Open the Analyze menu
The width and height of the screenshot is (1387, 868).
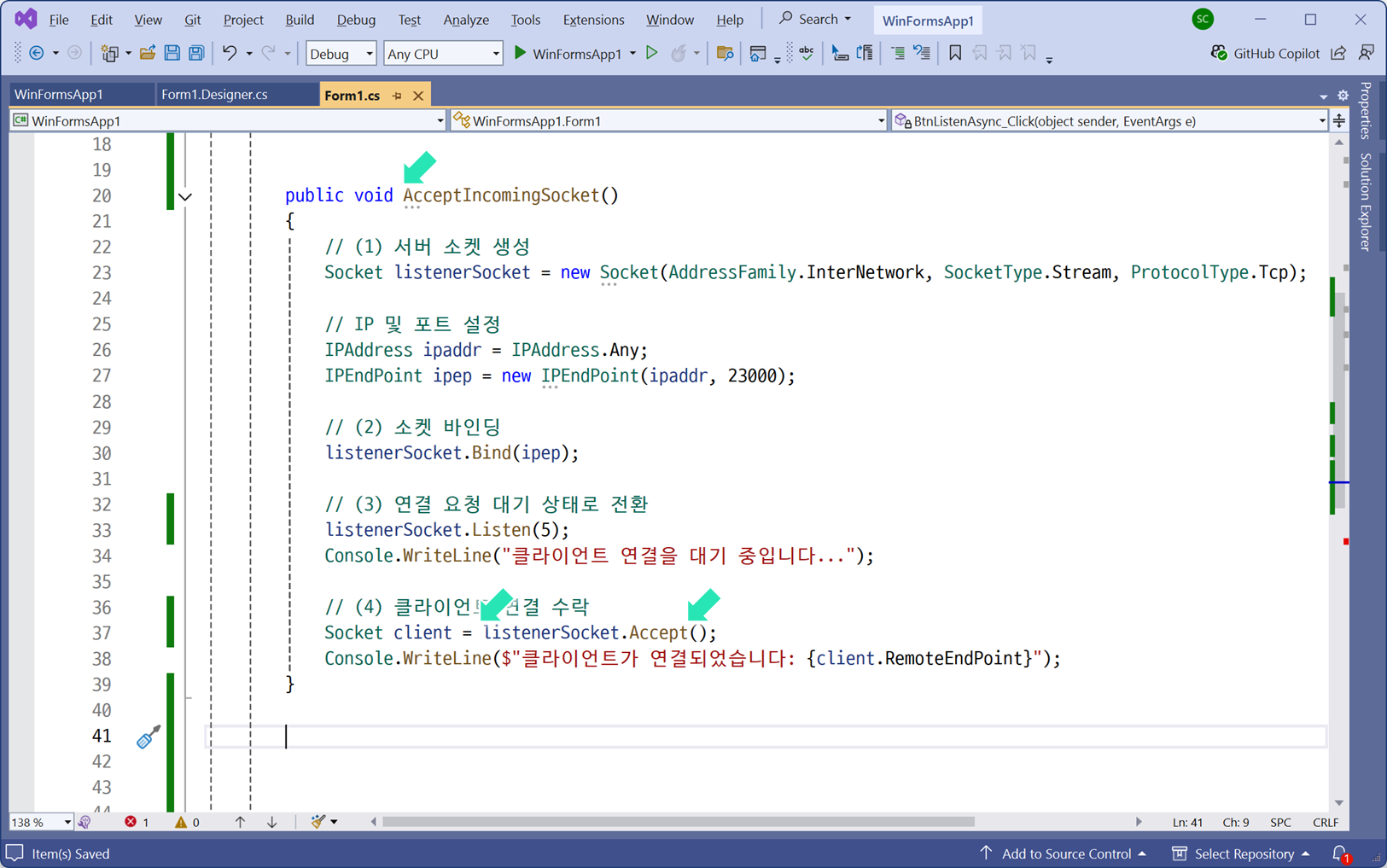(x=466, y=20)
